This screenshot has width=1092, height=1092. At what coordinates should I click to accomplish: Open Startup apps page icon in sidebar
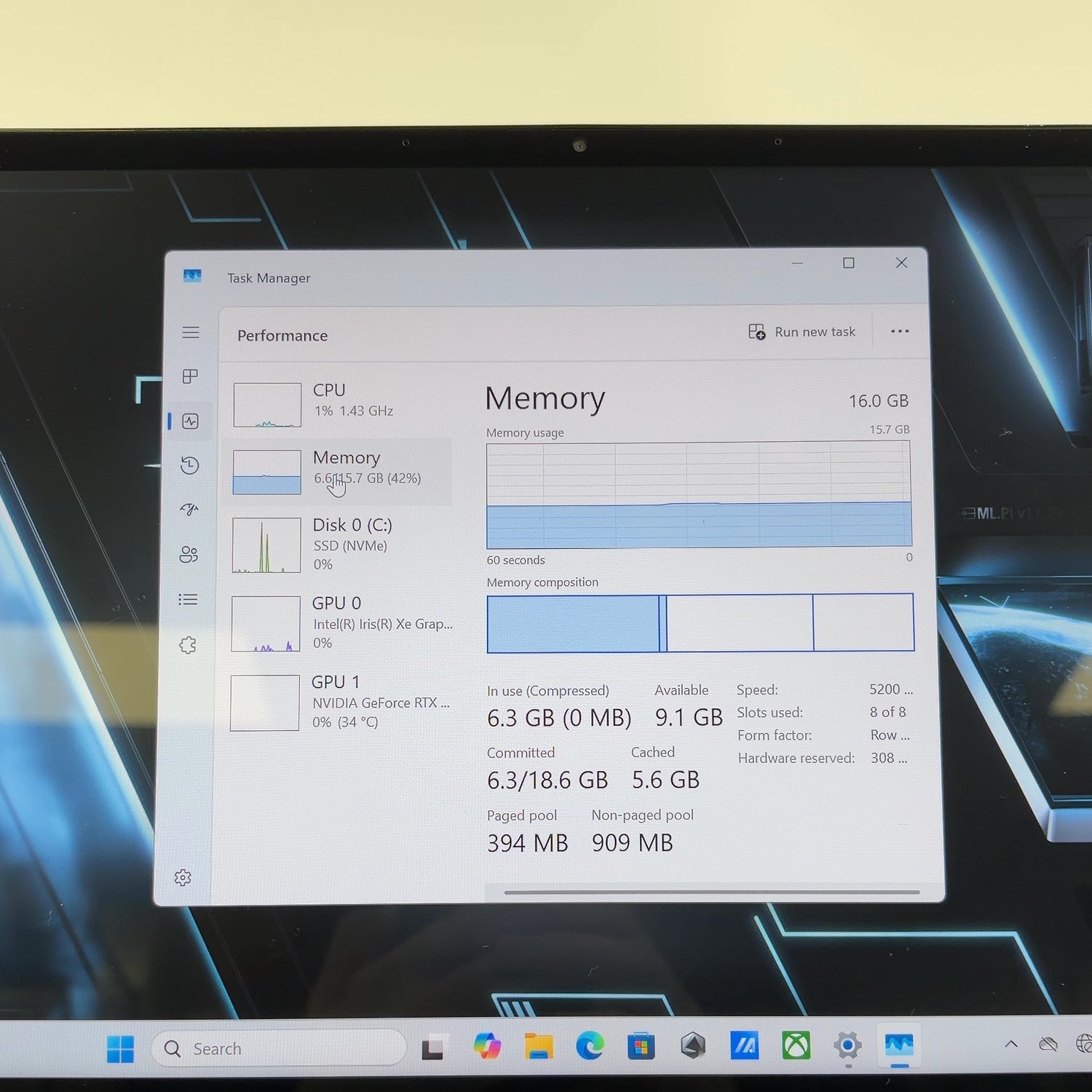(x=189, y=510)
